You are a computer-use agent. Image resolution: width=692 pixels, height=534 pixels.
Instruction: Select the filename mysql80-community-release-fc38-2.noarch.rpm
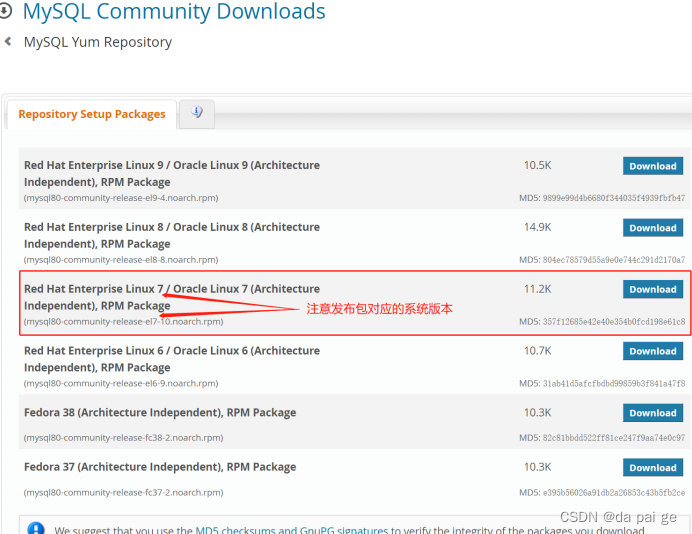[x=123, y=437]
